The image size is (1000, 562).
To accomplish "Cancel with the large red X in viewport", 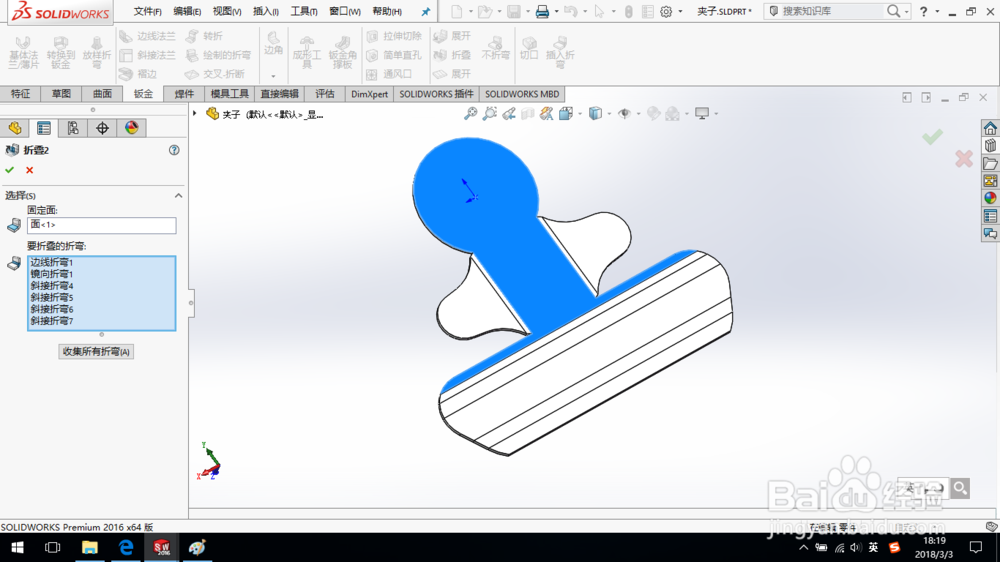I will [964, 159].
